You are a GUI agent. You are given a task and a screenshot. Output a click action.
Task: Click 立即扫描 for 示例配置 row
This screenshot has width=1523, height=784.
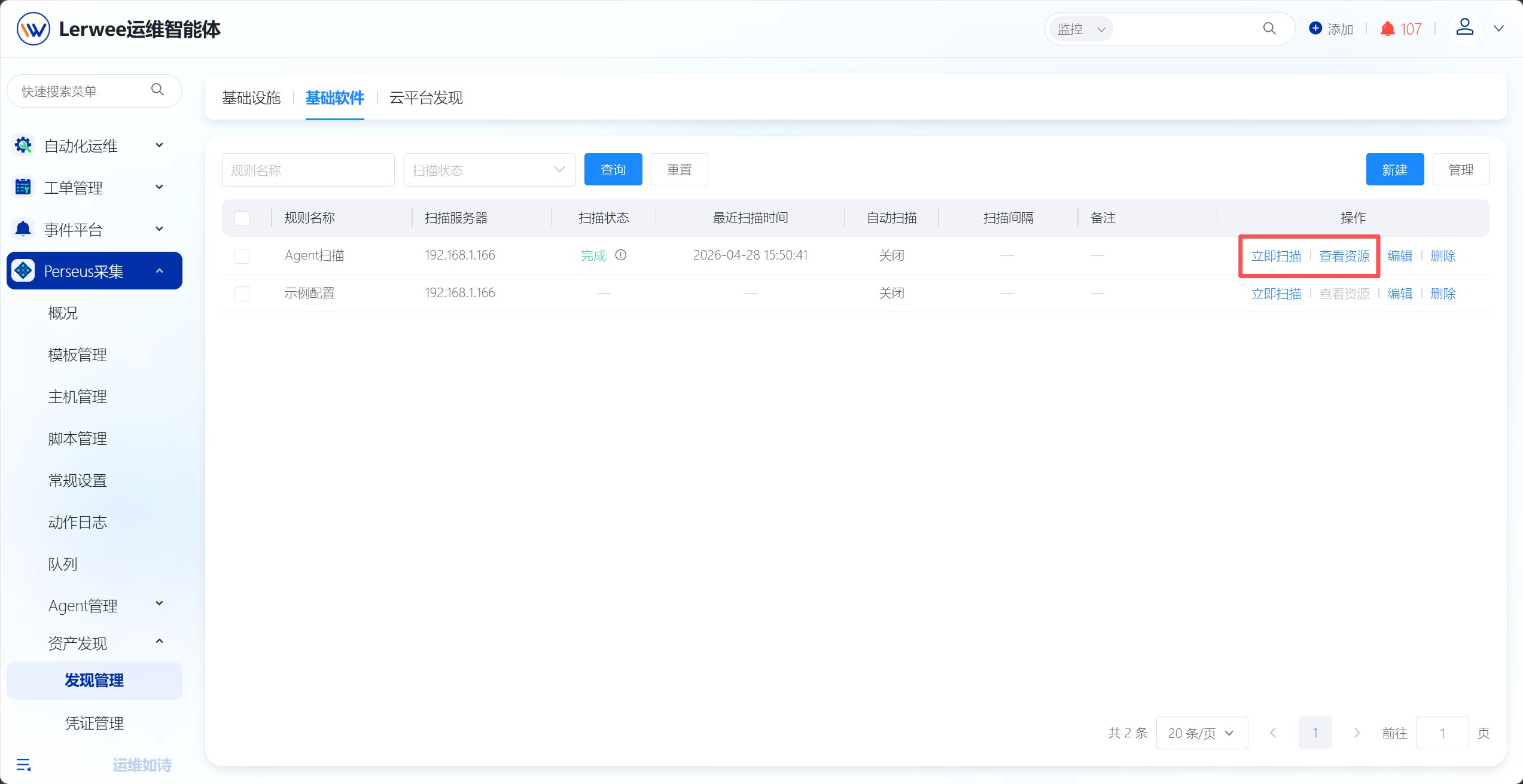[1276, 294]
